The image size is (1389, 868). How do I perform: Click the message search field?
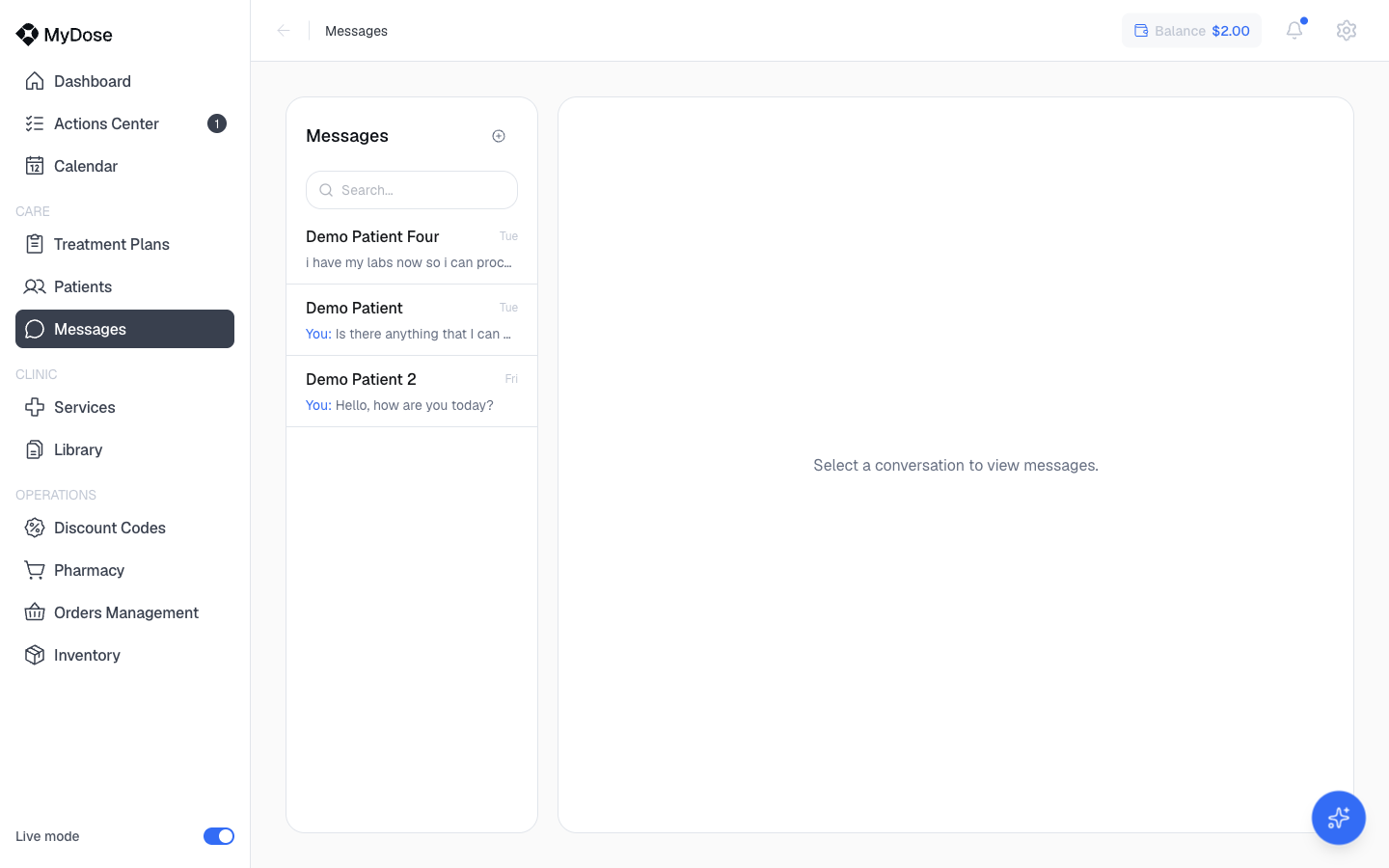point(412,190)
